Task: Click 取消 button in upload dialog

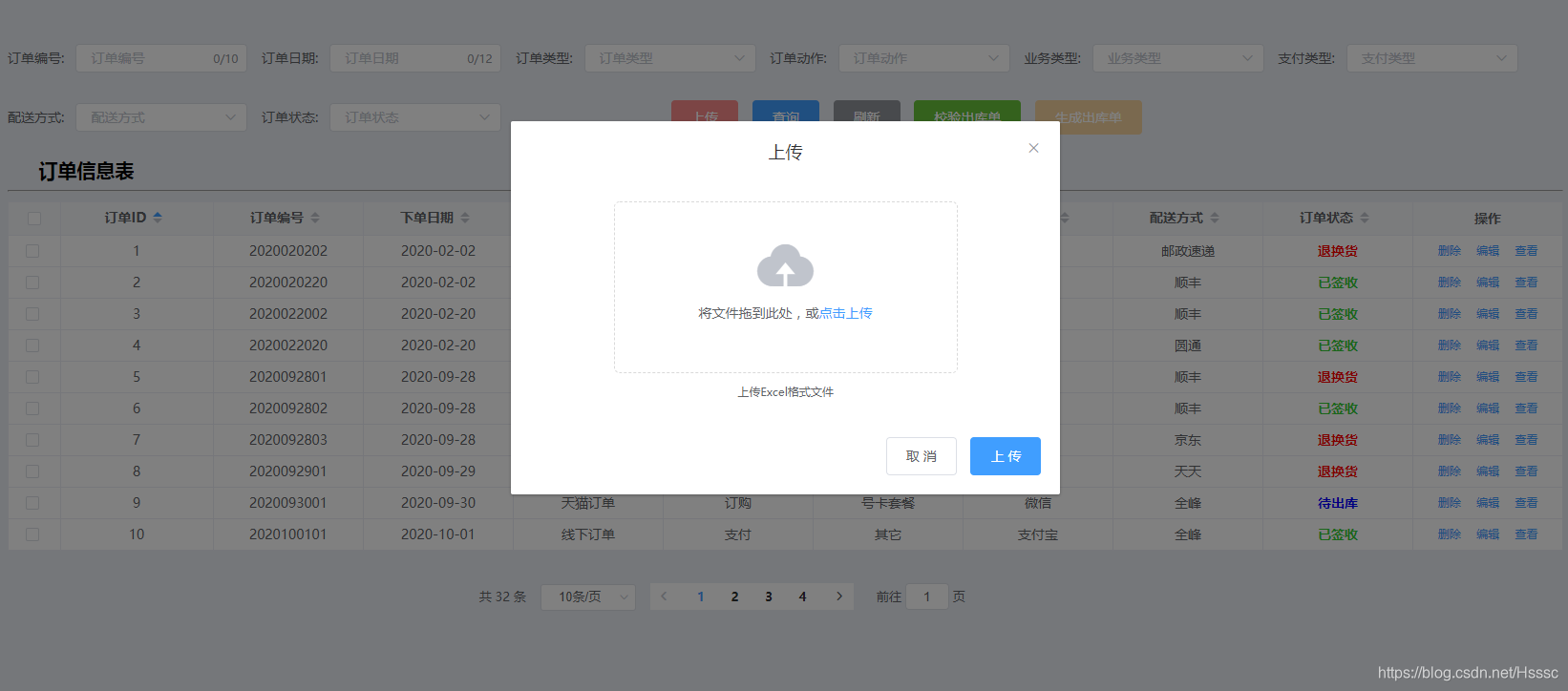Action: [922, 456]
